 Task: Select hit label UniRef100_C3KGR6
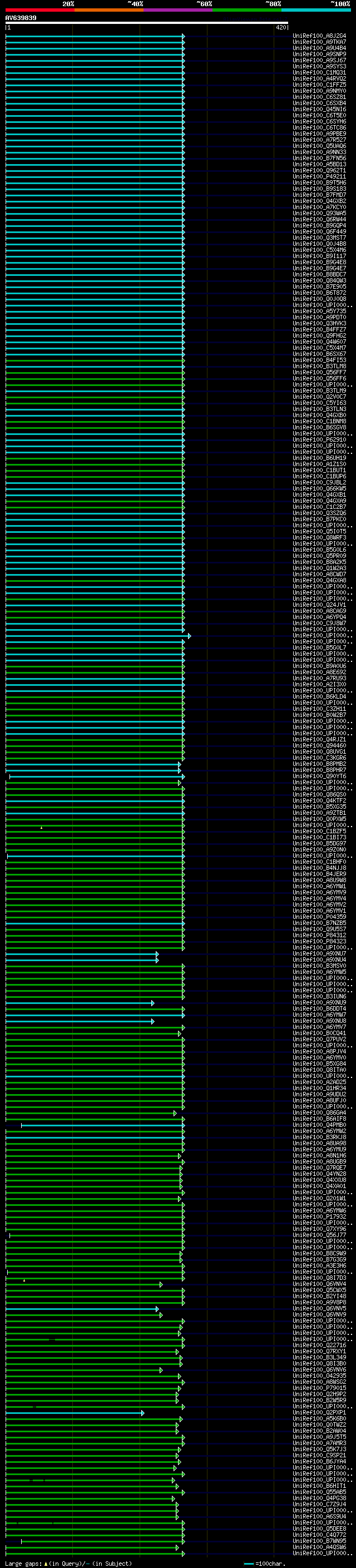pos(319,758)
